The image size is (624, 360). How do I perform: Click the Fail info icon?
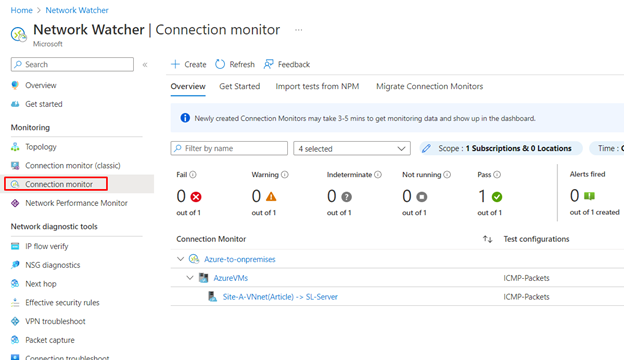click(x=193, y=174)
